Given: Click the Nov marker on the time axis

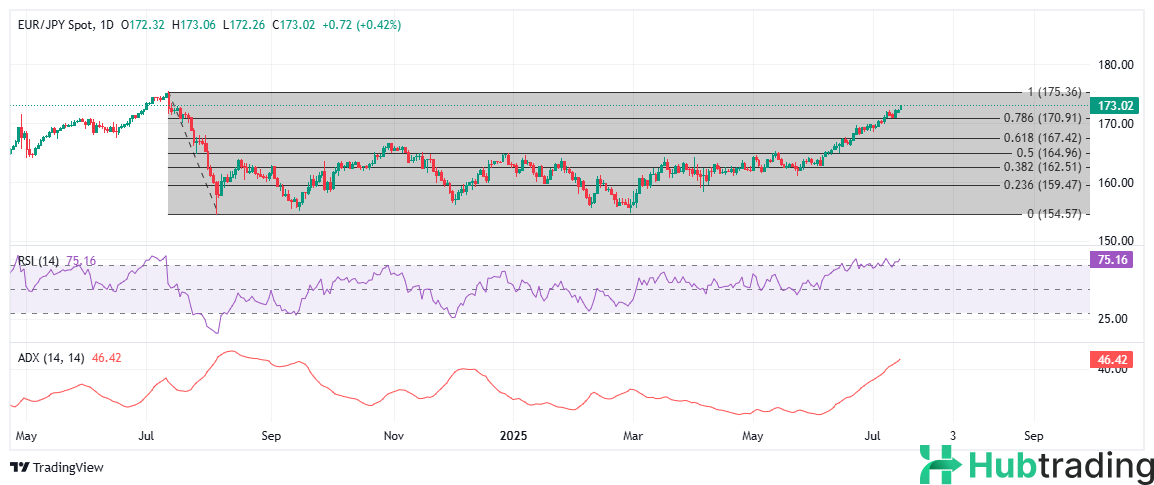Looking at the screenshot, I should tap(394, 436).
